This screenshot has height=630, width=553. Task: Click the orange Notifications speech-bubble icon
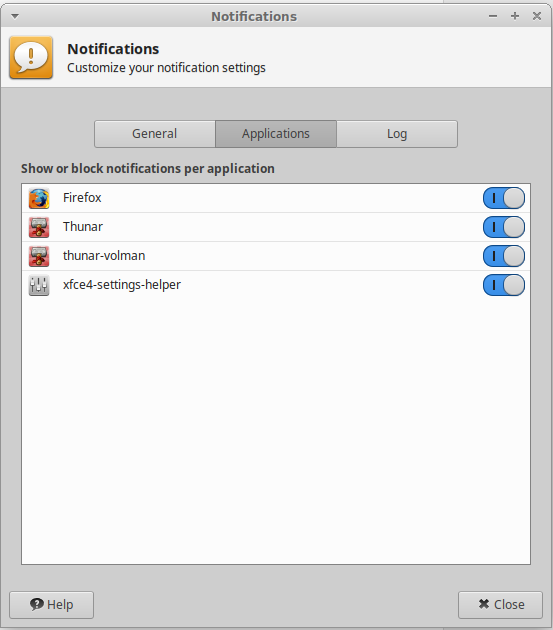point(31,57)
